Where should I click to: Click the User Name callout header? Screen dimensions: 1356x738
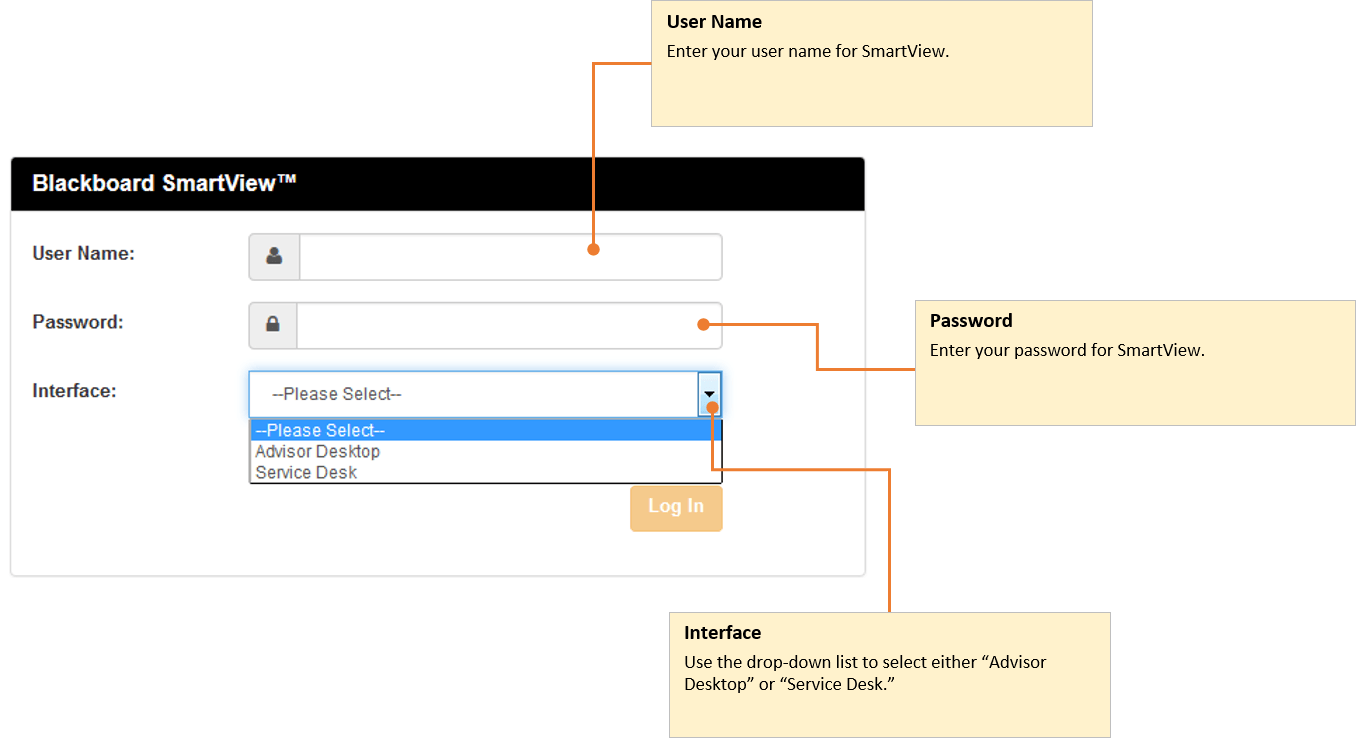(x=714, y=21)
